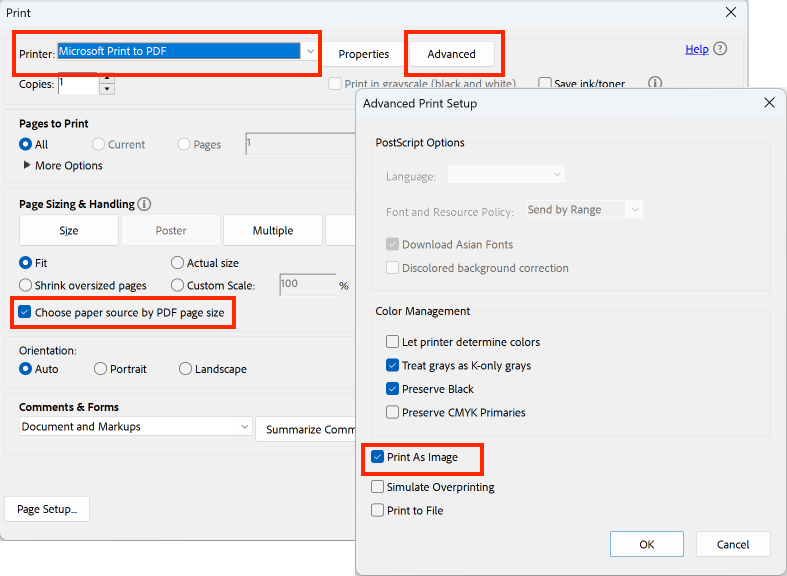Decrease copies with the down stepper arrow
Viewport: 787px width, 576px height.
107,89
